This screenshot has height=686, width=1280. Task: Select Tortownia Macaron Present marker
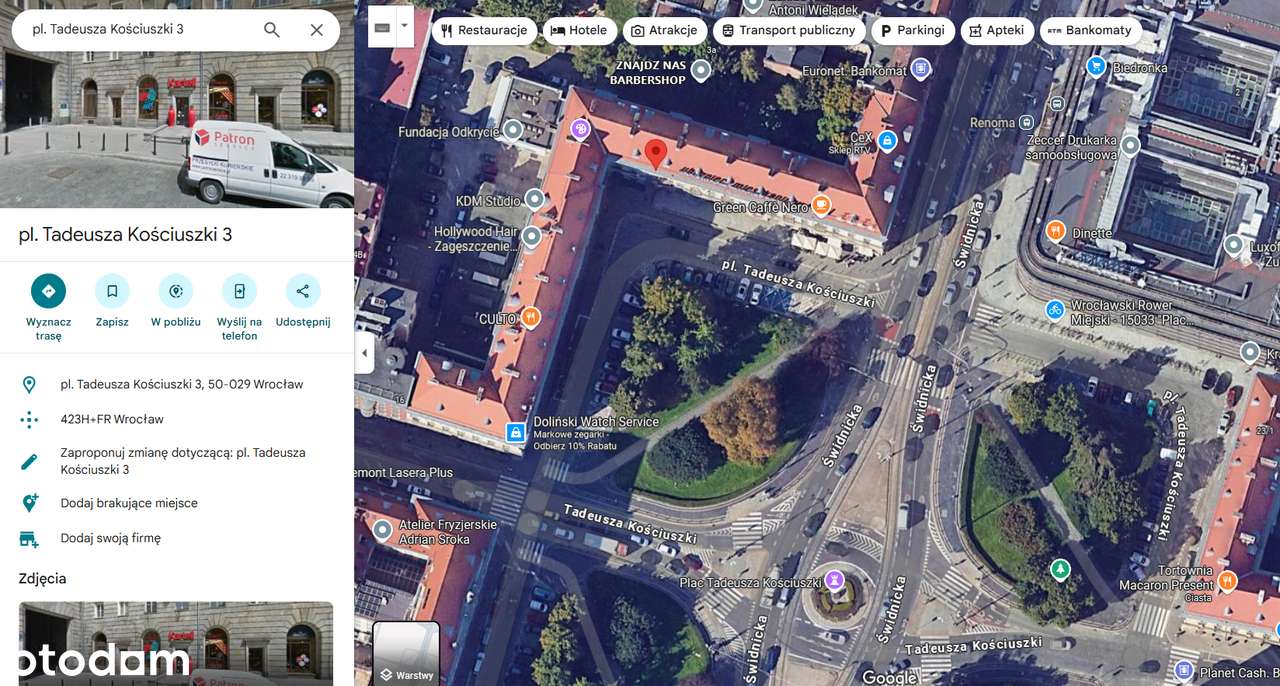pyautogui.click(x=1228, y=581)
